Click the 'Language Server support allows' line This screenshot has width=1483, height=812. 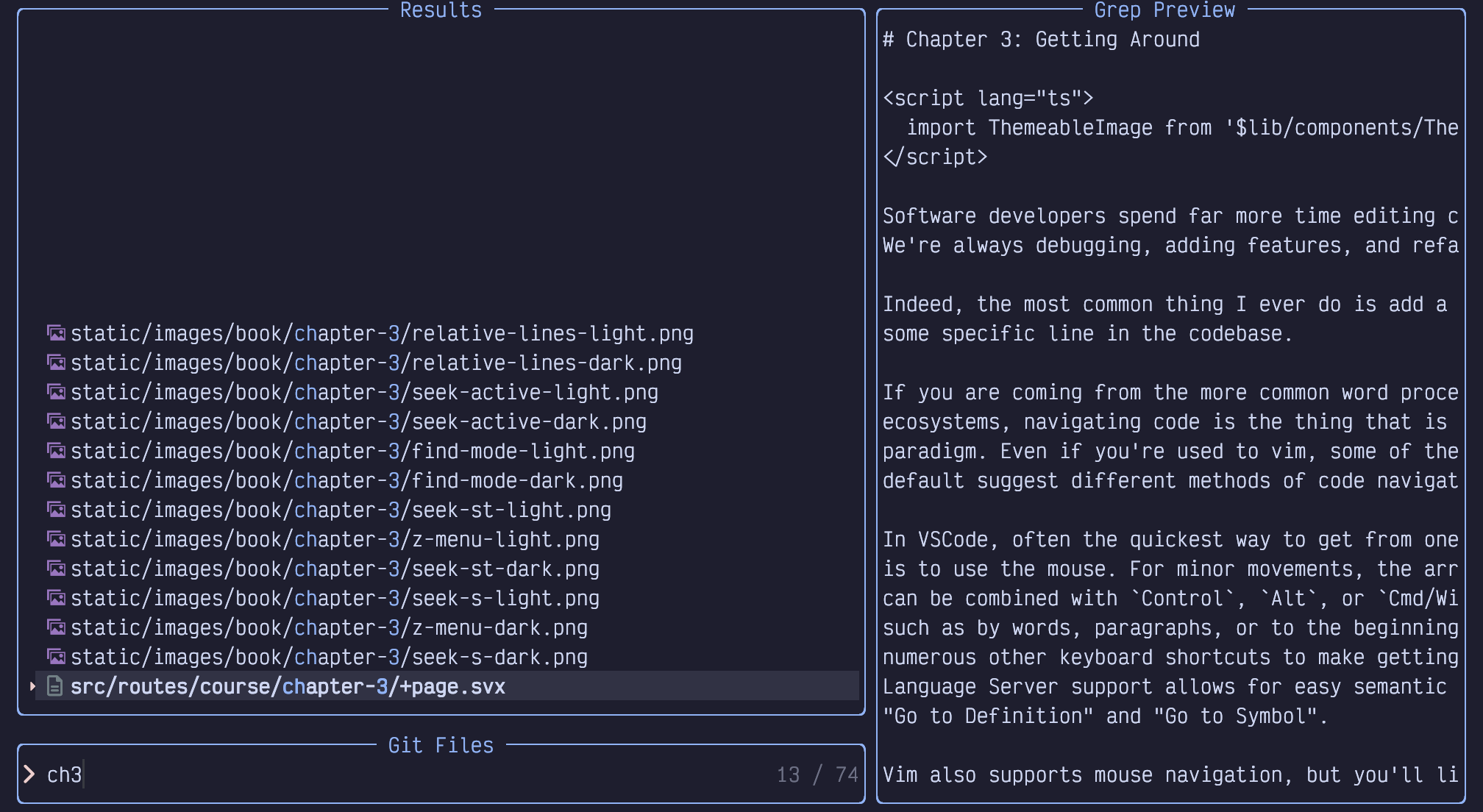tap(1164, 686)
